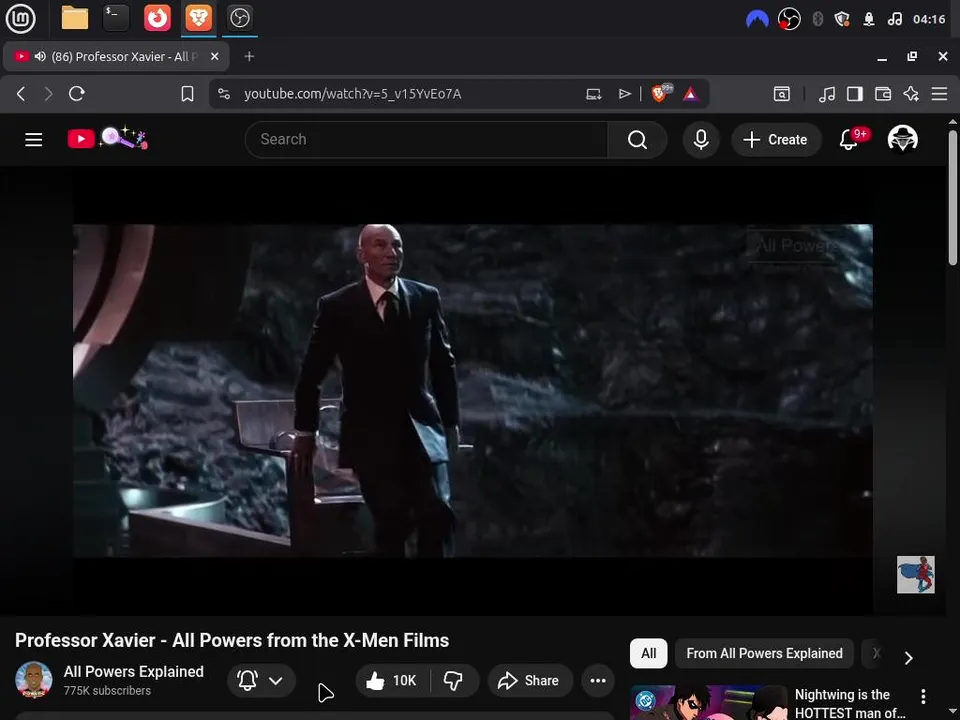Open Nightwing is the HOTTEST video title
This screenshot has height=720, width=960.
[x=850, y=703]
